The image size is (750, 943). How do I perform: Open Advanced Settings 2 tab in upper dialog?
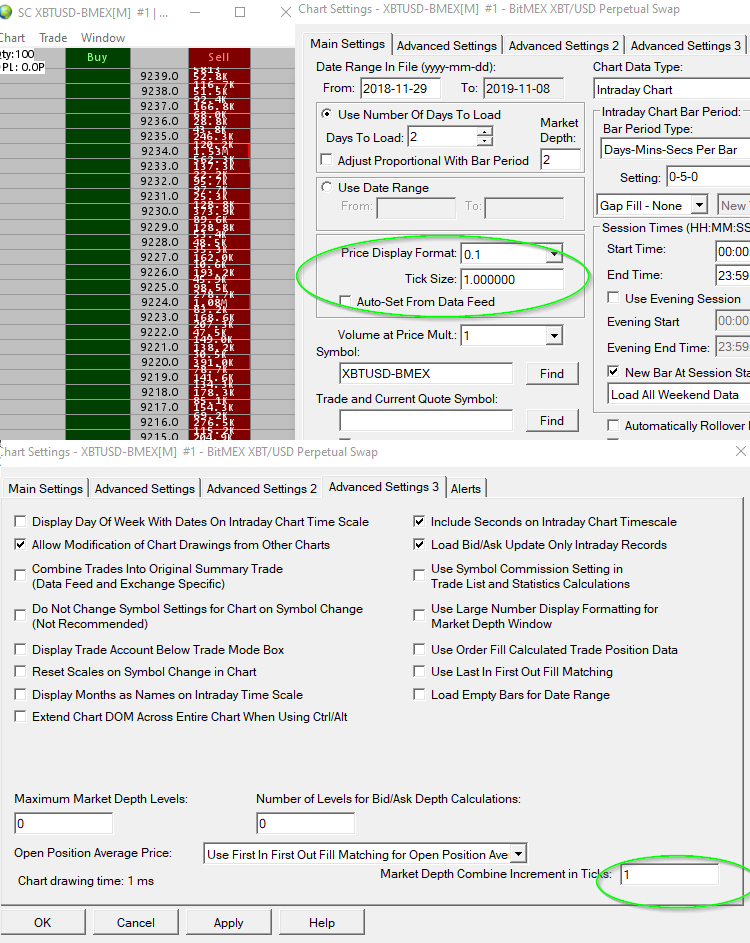click(564, 46)
